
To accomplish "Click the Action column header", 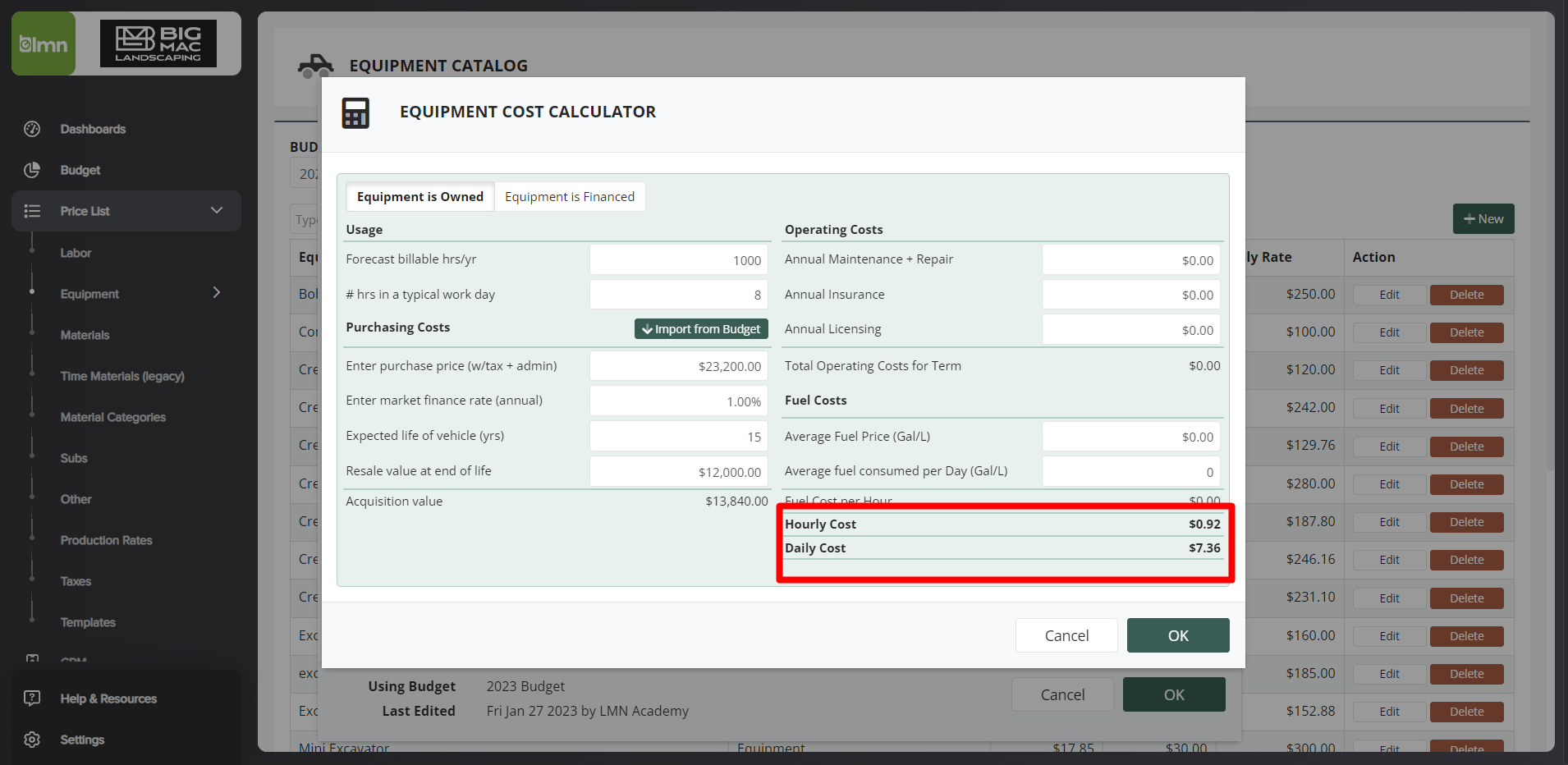I will point(1373,257).
